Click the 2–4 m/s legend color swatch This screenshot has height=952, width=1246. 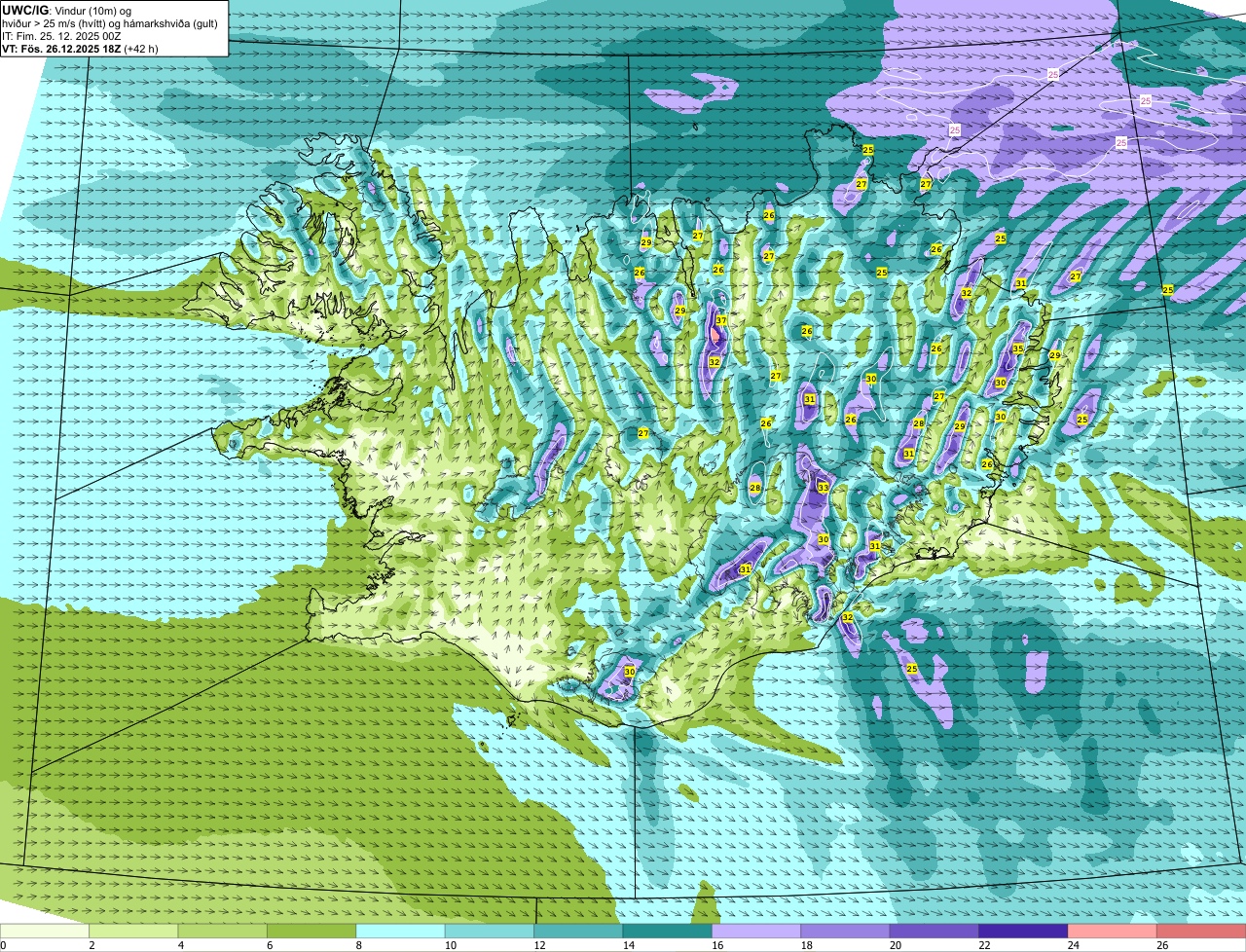tap(133, 931)
